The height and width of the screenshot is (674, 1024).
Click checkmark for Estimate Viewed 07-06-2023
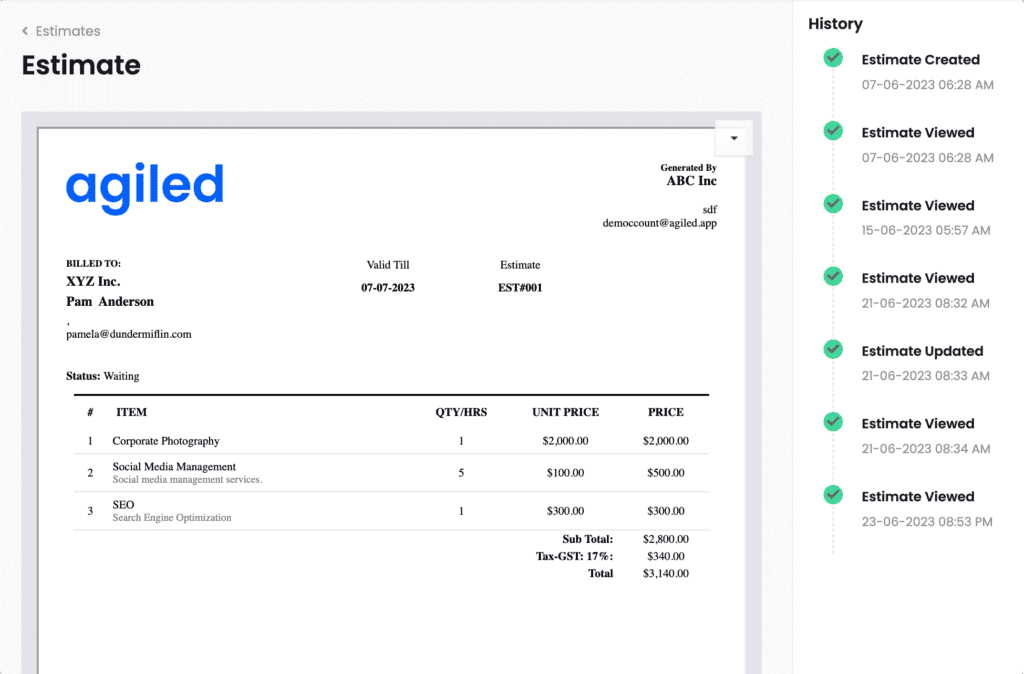(833, 131)
